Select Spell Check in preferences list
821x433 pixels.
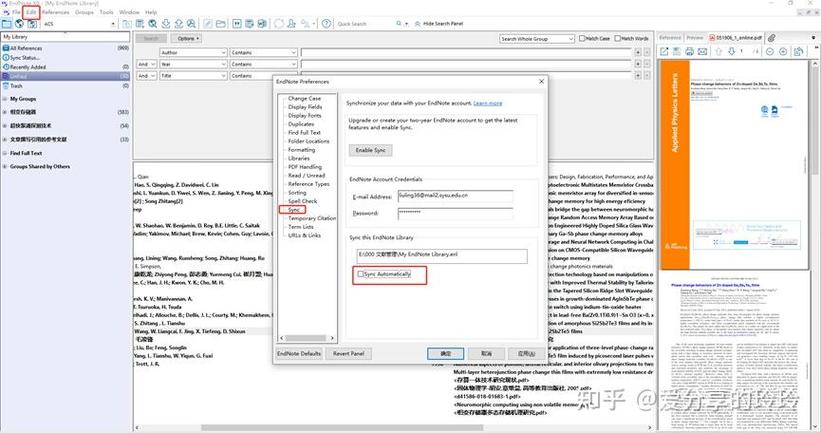[x=302, y=201]
